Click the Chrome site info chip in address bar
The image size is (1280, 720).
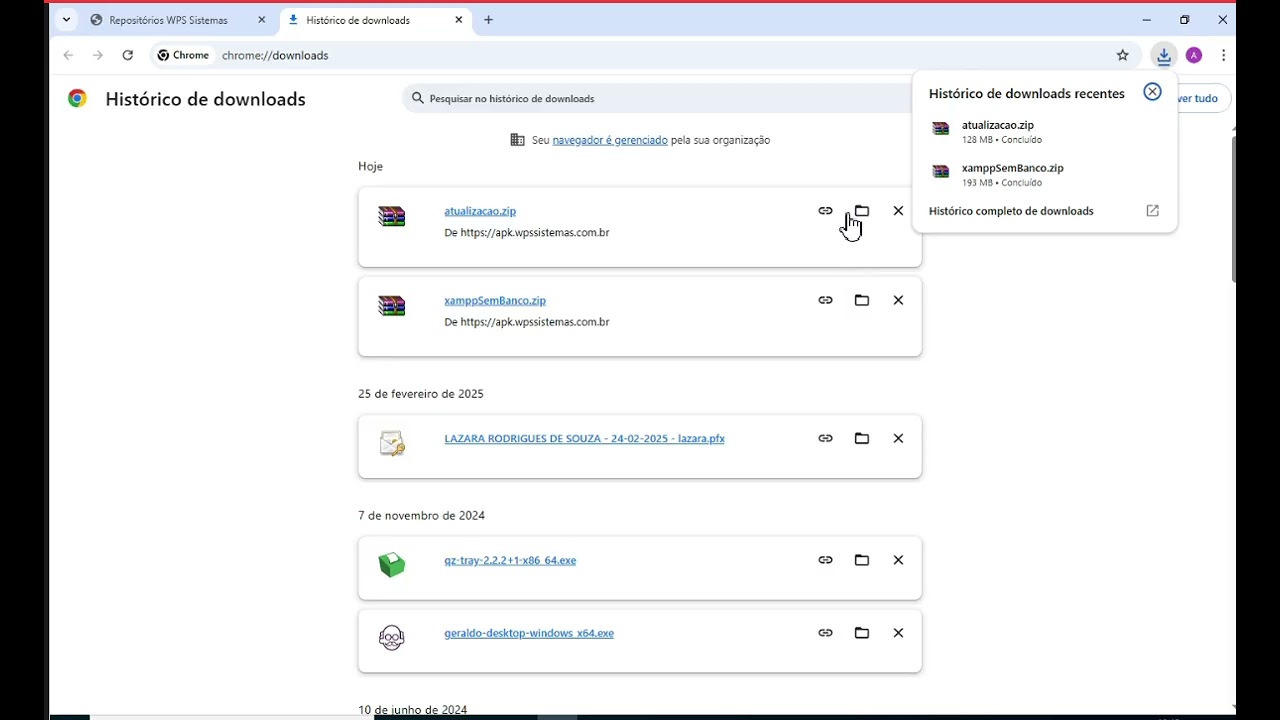pos(184,55)
